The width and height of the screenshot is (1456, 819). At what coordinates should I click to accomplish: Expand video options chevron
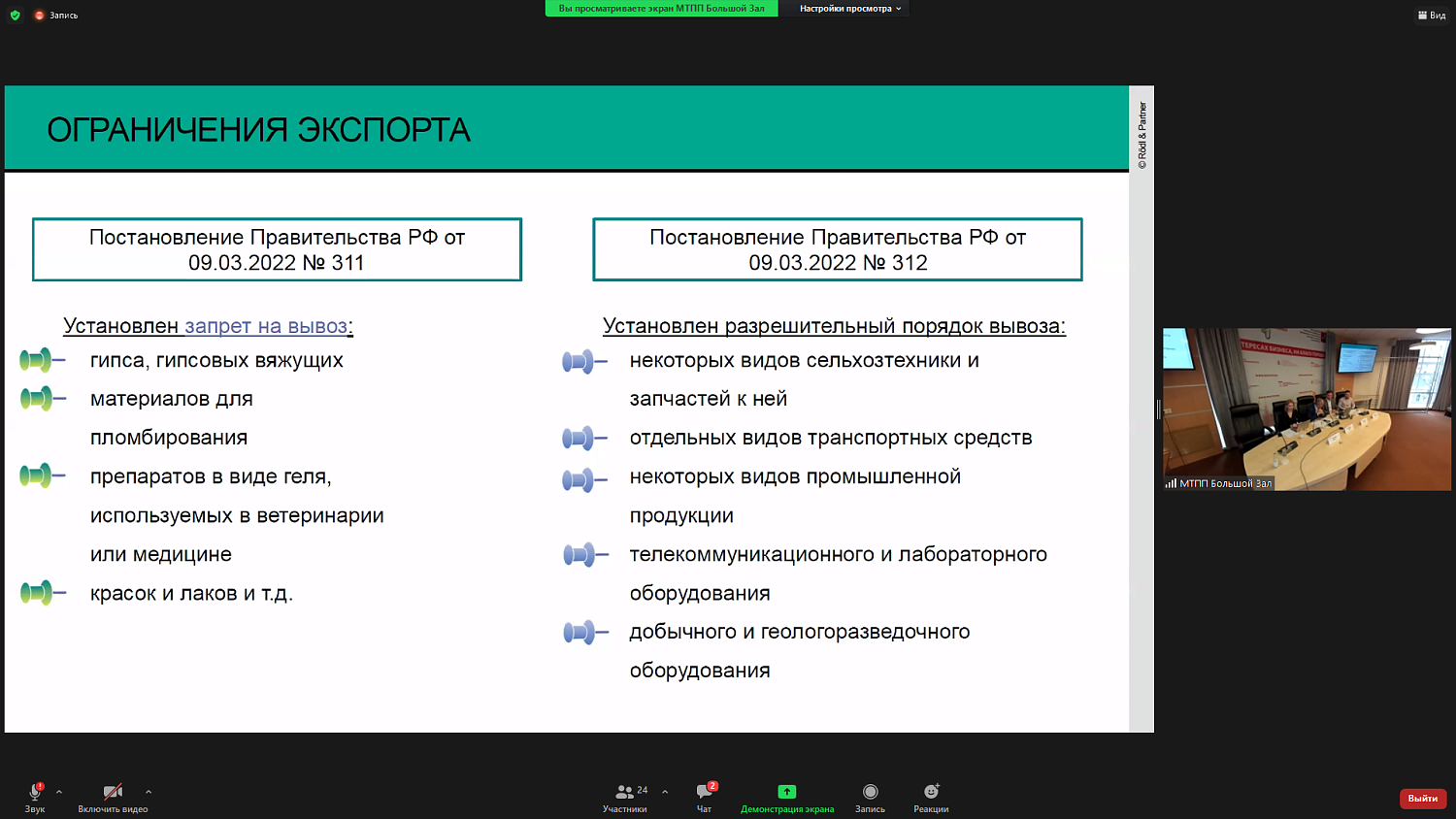149,792
